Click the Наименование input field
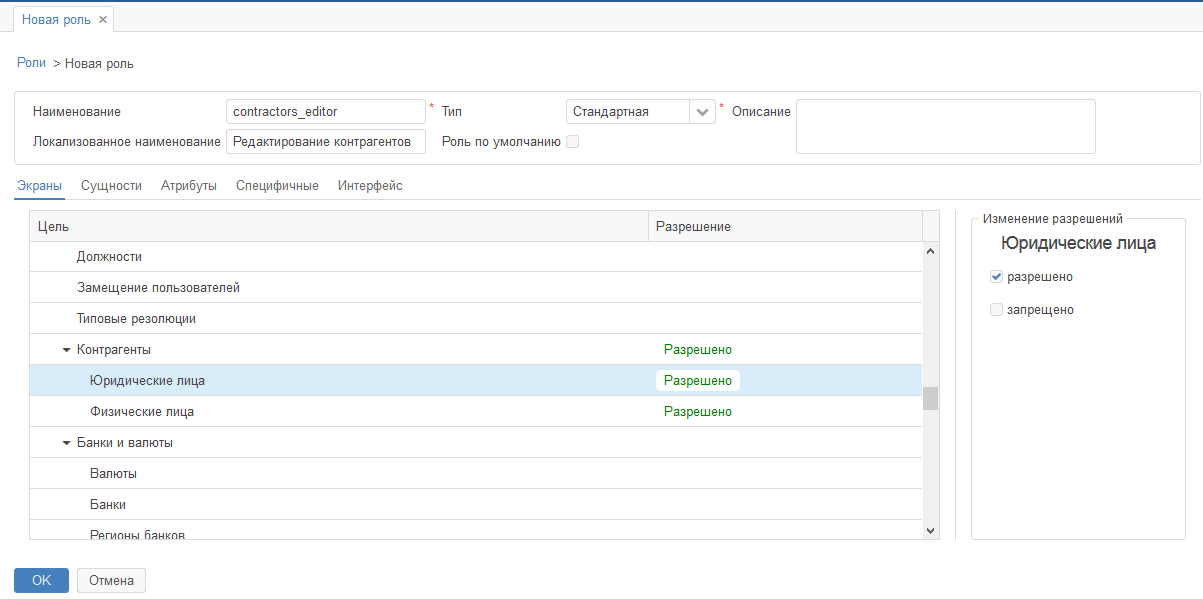1203x599 pixels. point(326,112)
